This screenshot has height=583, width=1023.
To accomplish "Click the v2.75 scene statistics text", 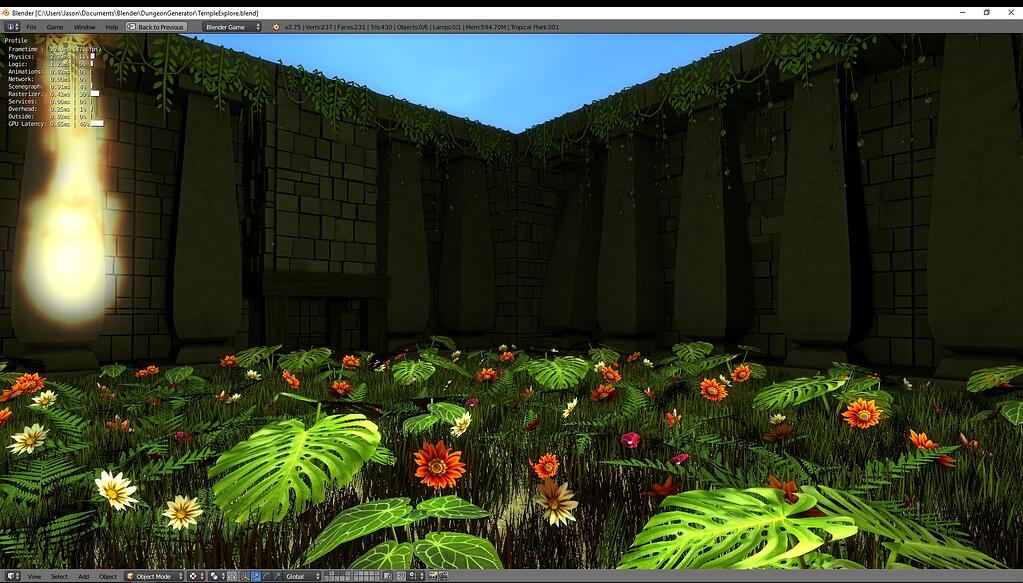I will pos(422,27).
